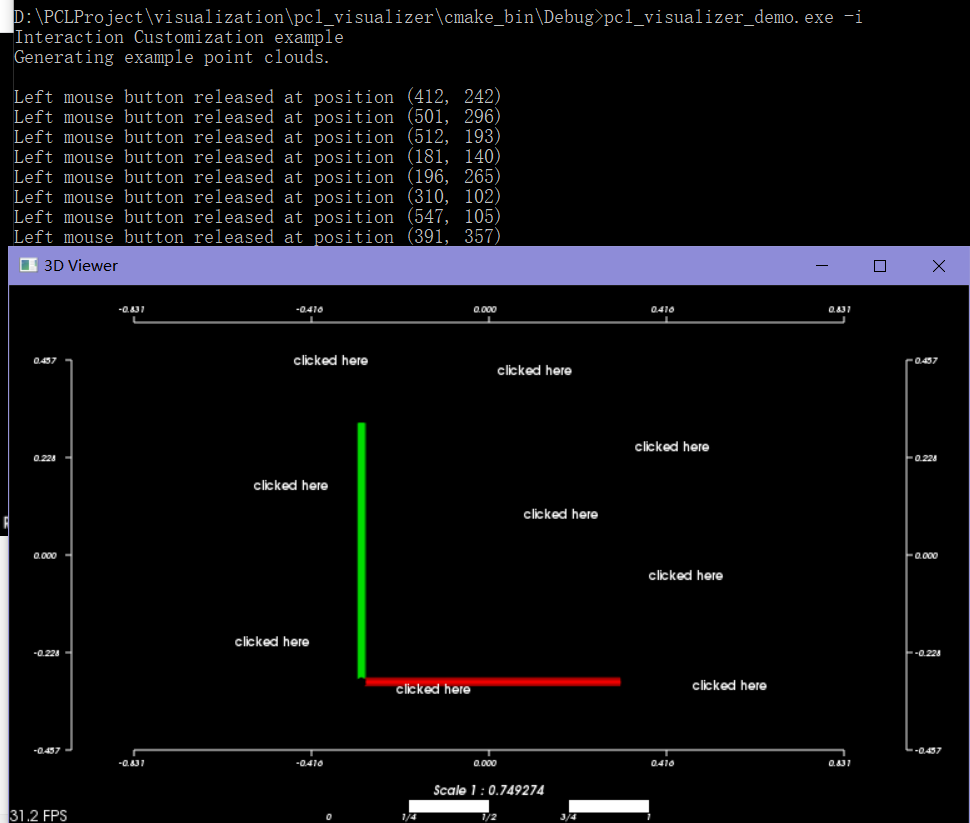970x823 pixels.
Task: Click the 0.416 tick label on the bottom axis
Action: [x=662, y=762]
